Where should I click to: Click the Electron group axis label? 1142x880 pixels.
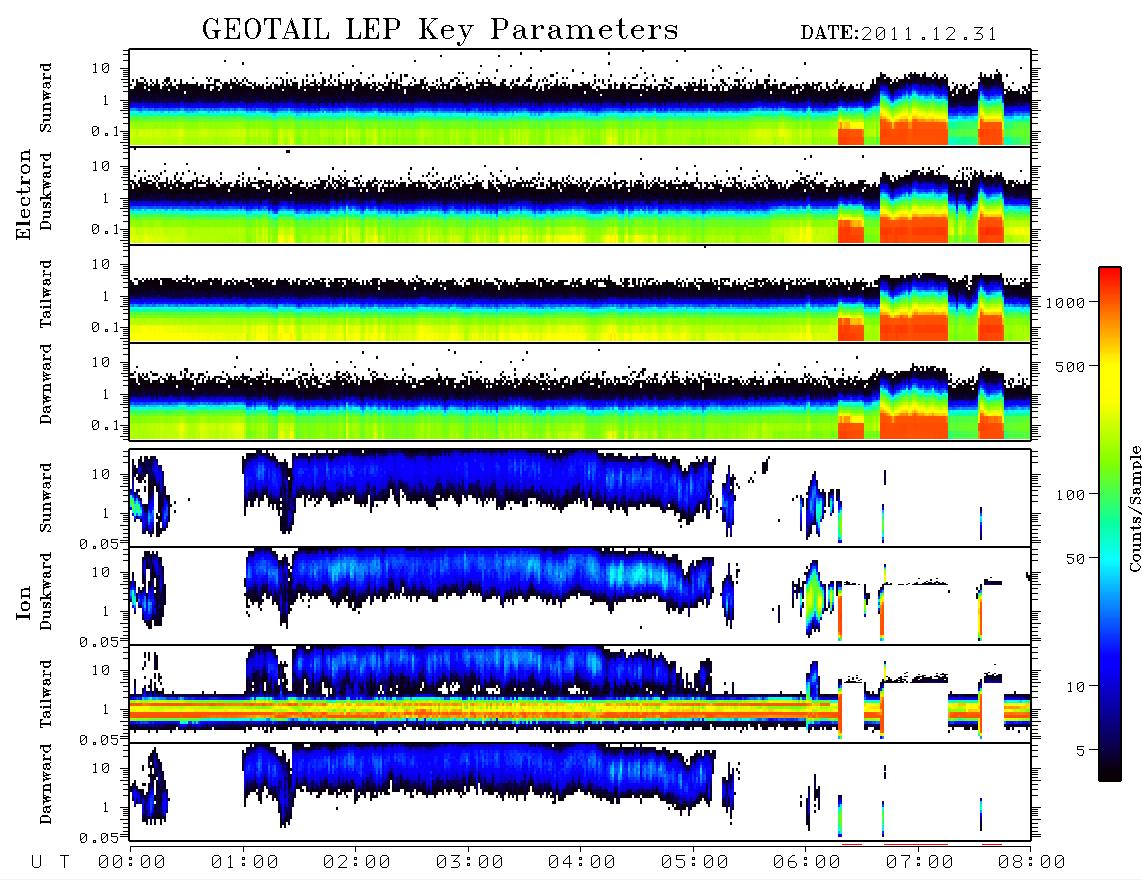click(x=24, y=194)
